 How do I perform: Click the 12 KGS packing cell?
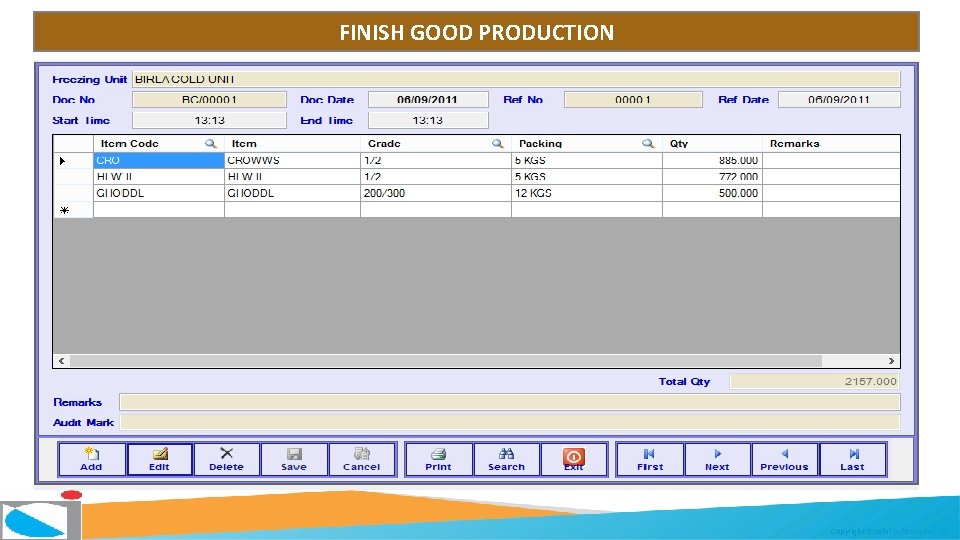[587, 193]
